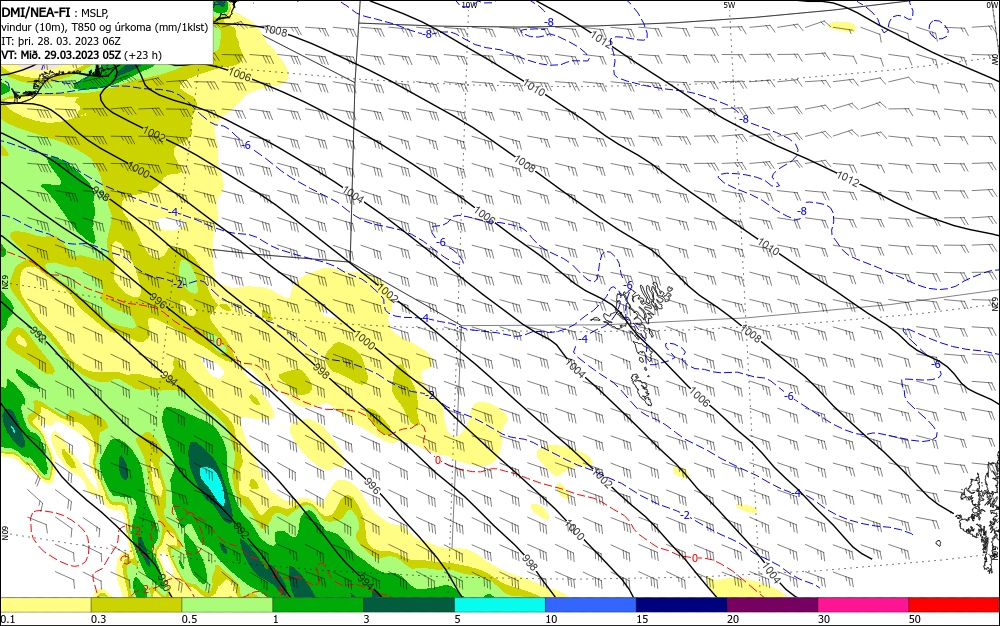Select the pink 30–50 legend swatch
Screen dimensions: 1000x626
coord(864,605)
